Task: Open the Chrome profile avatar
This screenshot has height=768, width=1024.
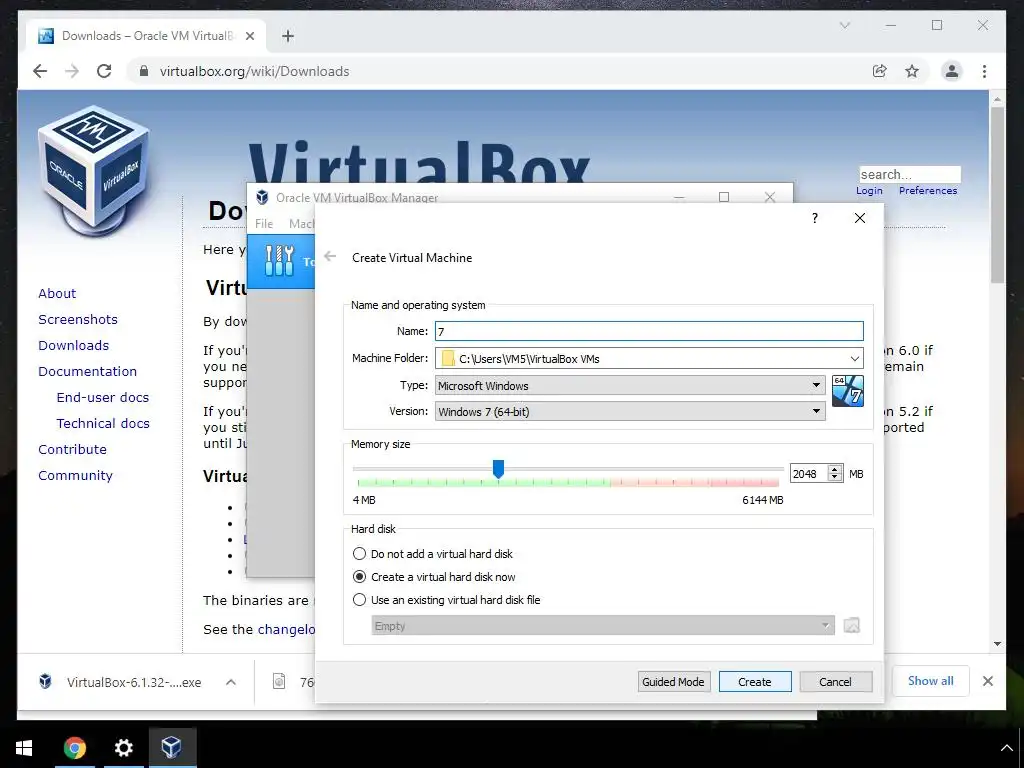Action: coord(952,71)
